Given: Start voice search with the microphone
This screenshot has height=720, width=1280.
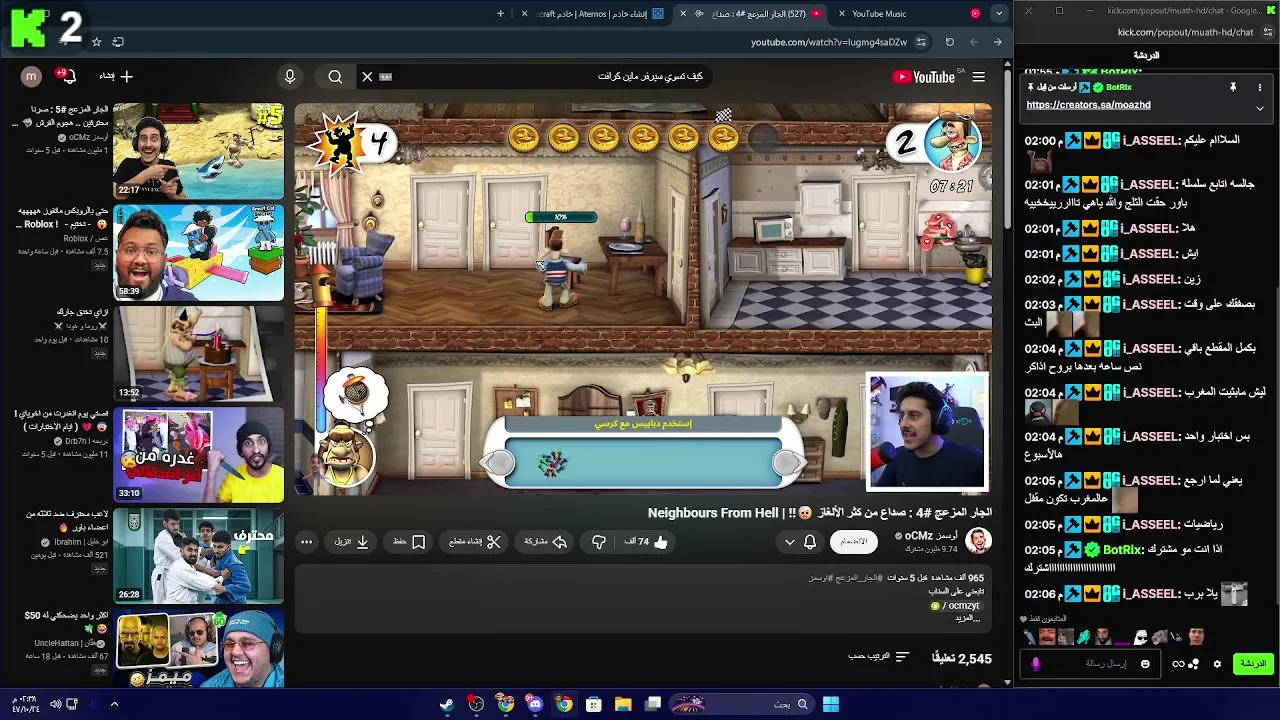Looking at the screenshot, I should (x=290, y=77).
